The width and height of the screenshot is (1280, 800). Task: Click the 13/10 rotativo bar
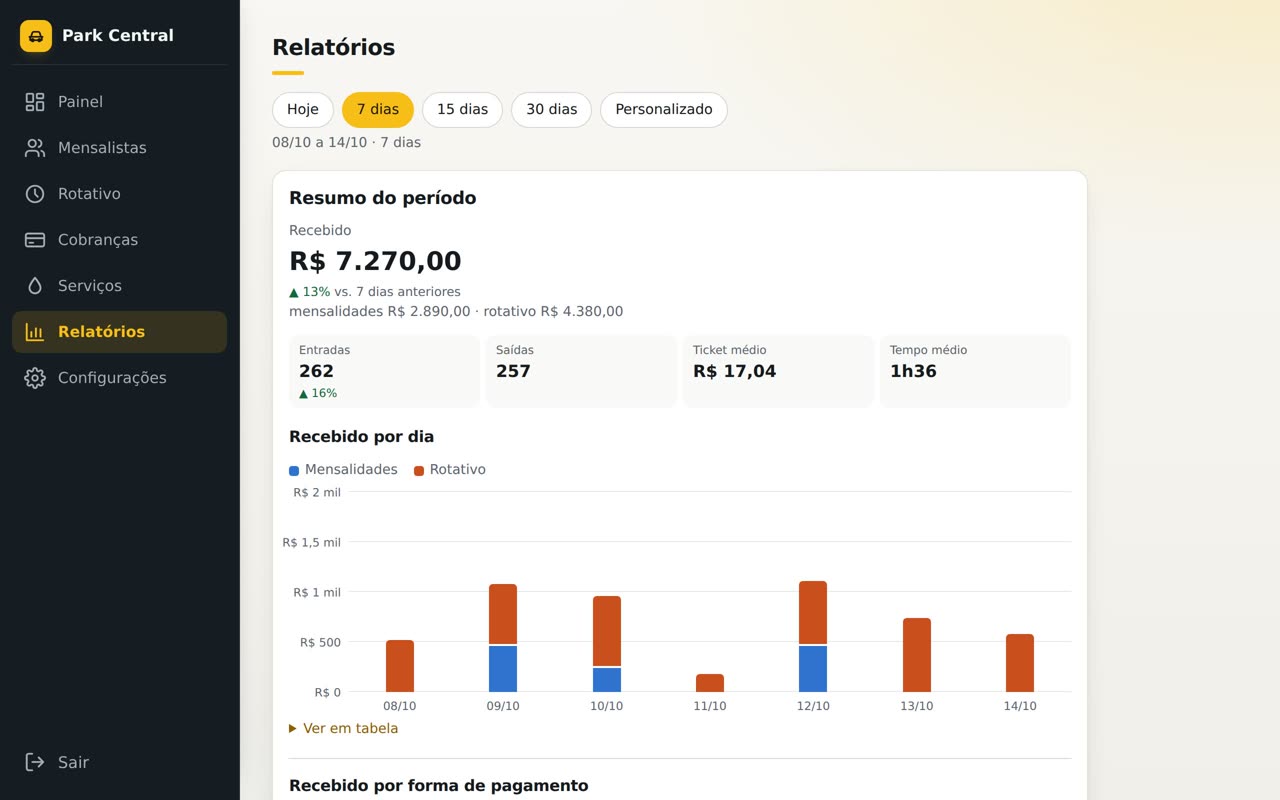(917, 655)
